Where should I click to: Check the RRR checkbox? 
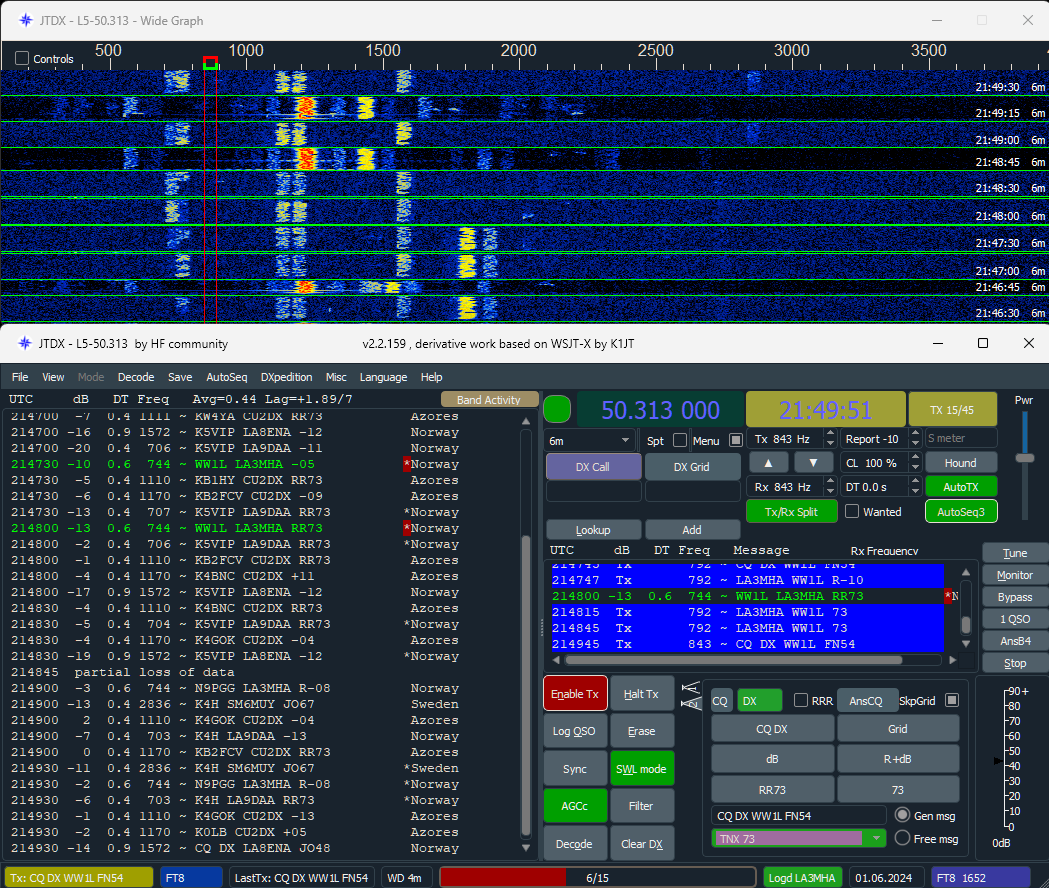point(800,701)
